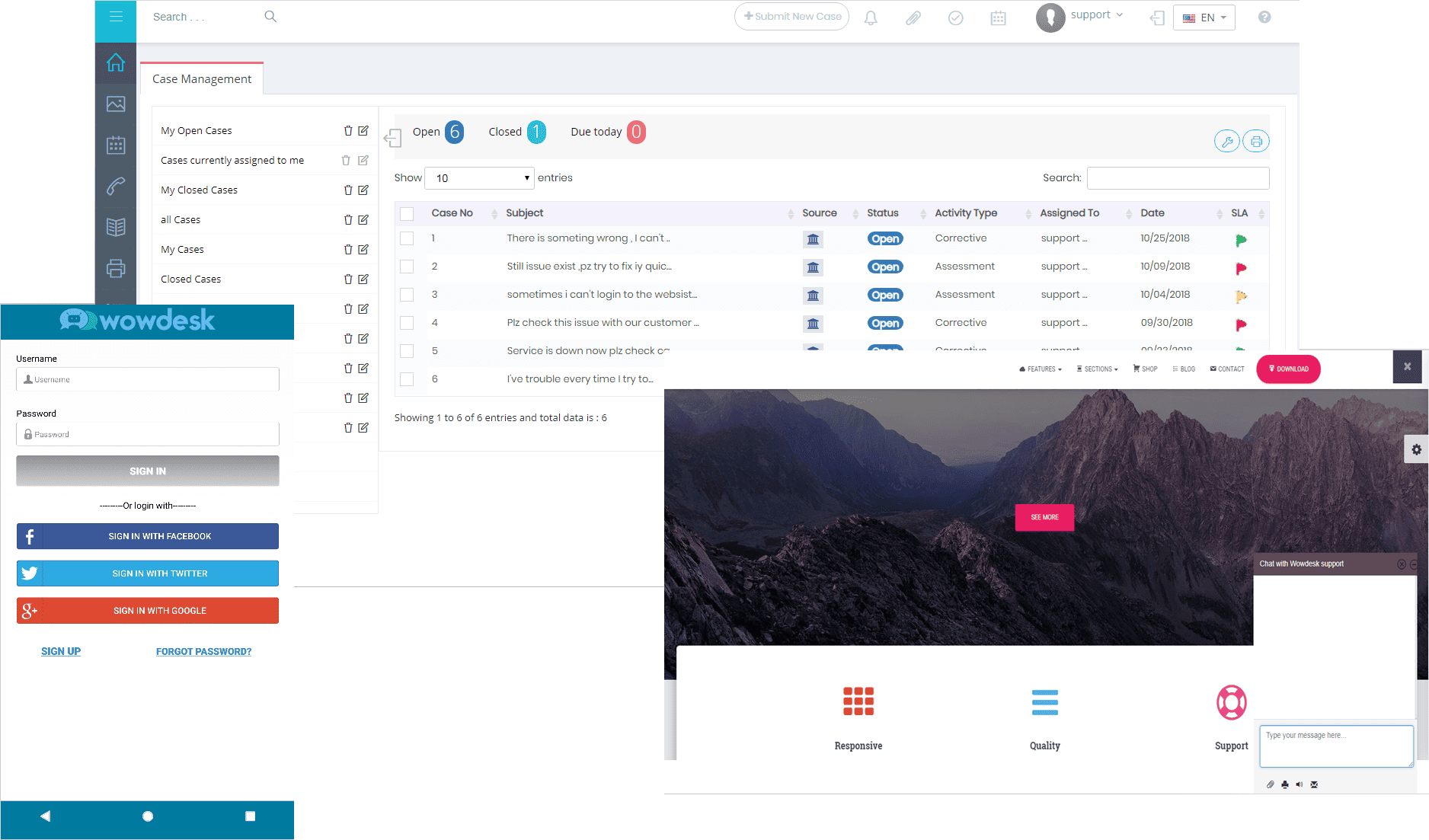
Task: Tick the checkbox for case 6
Action: [x=407, y=379]
